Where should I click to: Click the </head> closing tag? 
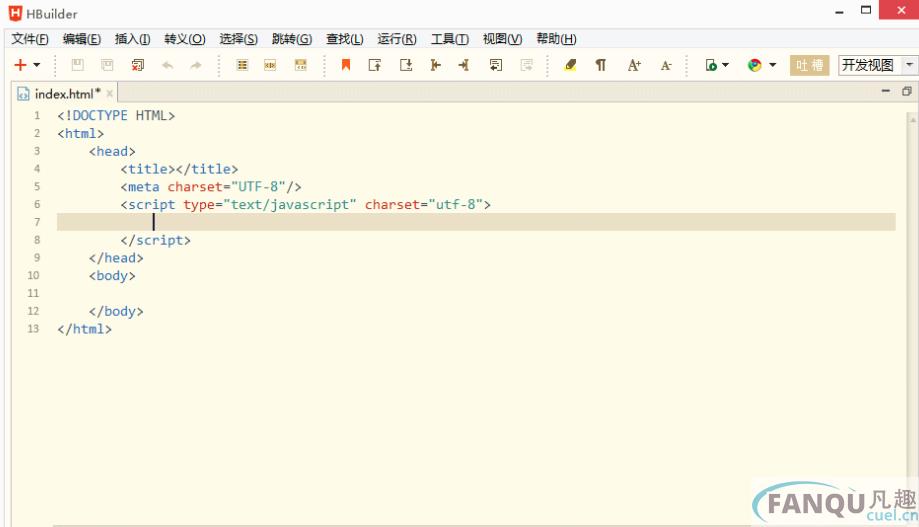116,257
